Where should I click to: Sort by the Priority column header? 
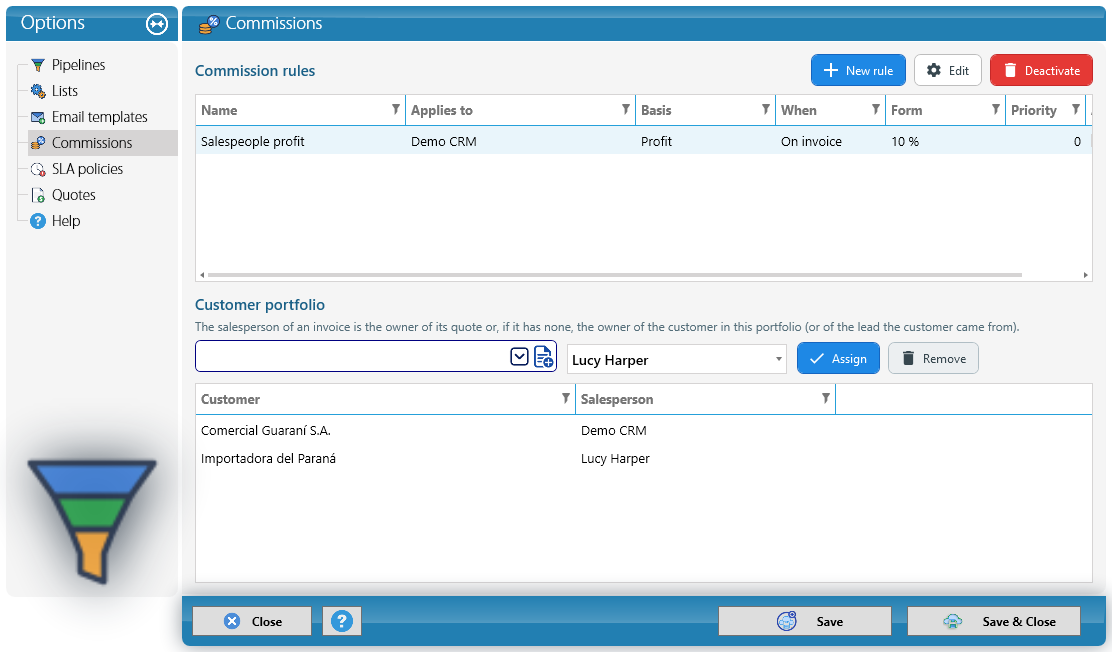click(1033, 110)
